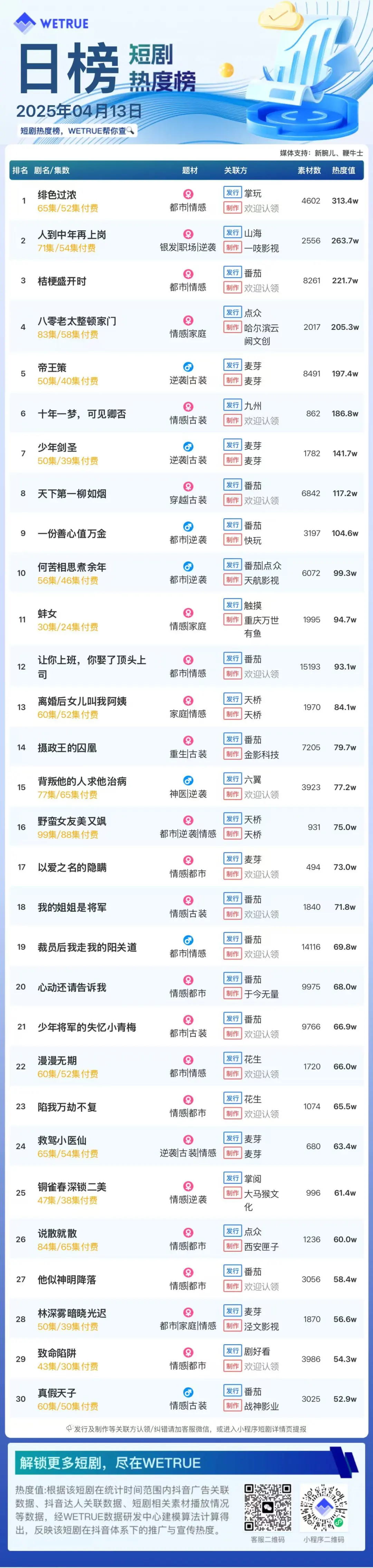Click the 欢迎认领 link for 十年一梦
This screenshot has height=1568, width=373.
[x=262, y=421]
